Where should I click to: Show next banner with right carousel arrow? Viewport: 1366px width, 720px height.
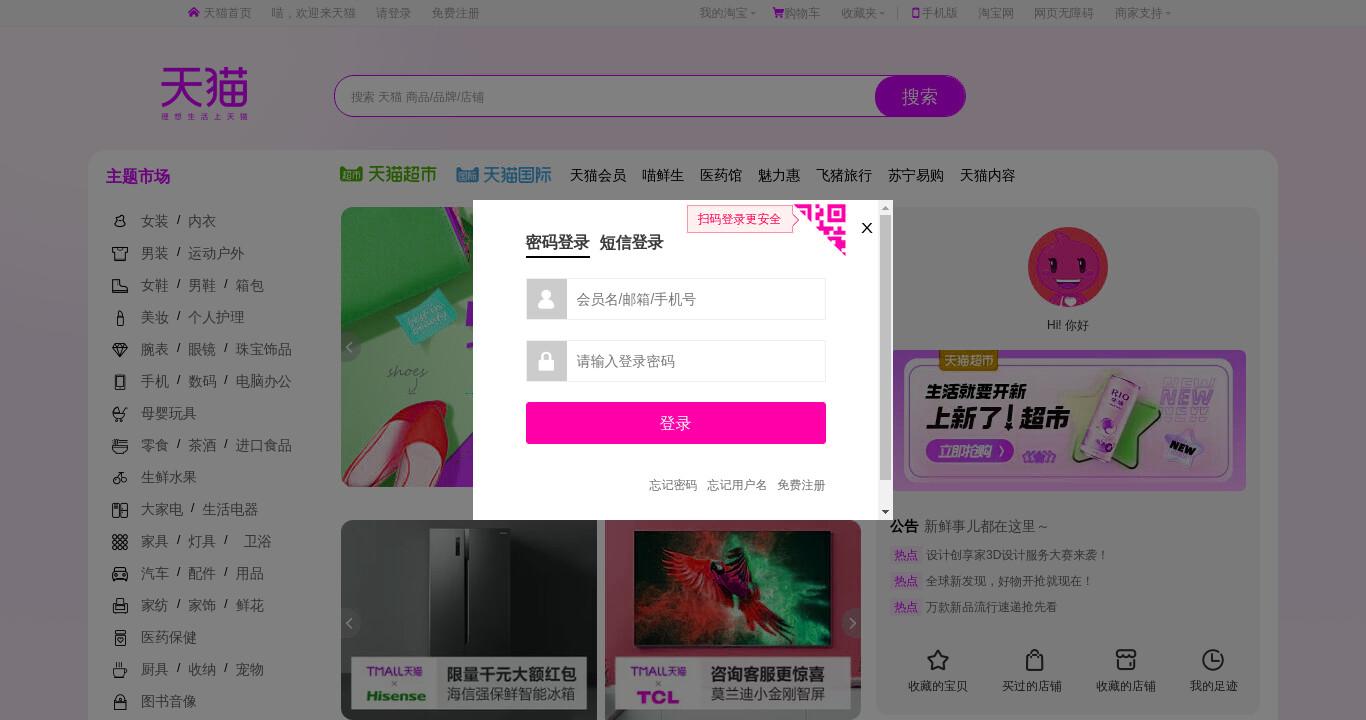point(852,623)
